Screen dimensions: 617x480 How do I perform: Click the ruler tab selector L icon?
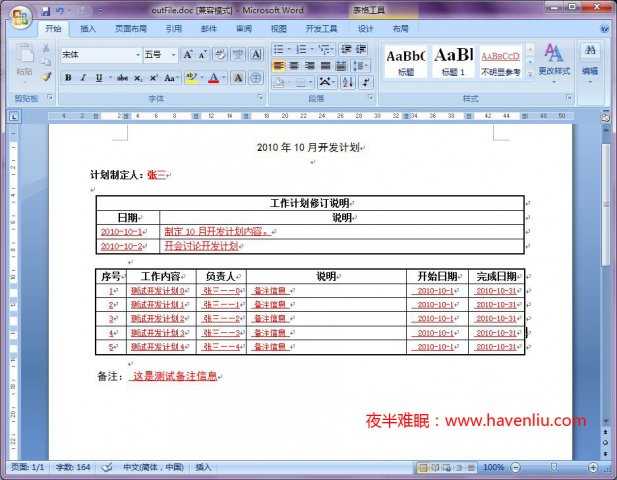pyautogui.click(x=14, y=116)
